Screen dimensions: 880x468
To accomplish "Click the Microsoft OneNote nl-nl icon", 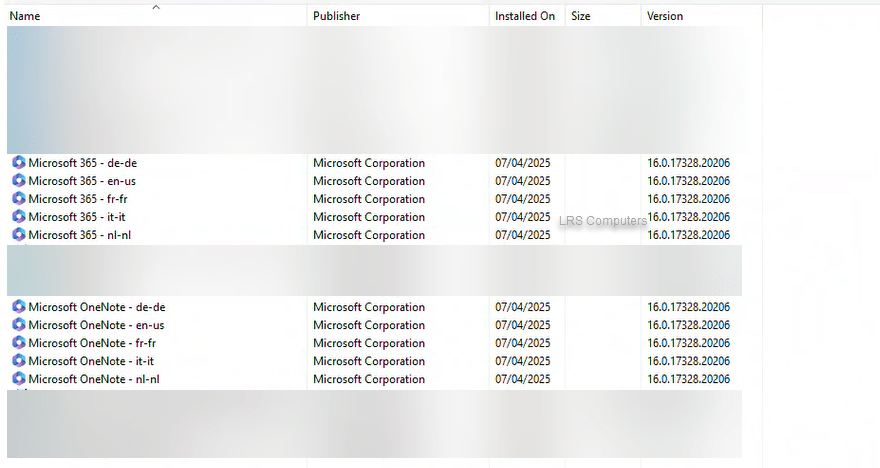I will pyautogui.click(x=18, y=379).
